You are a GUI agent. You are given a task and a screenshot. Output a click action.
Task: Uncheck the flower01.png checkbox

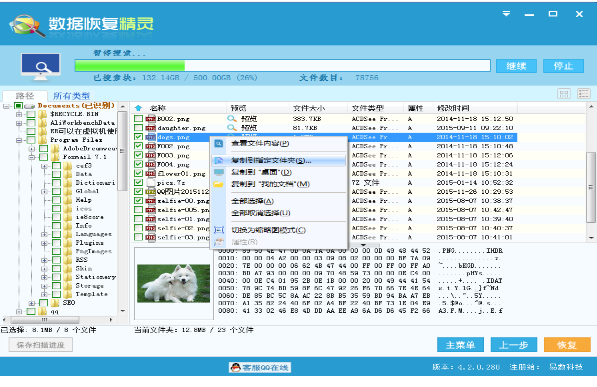138,174
